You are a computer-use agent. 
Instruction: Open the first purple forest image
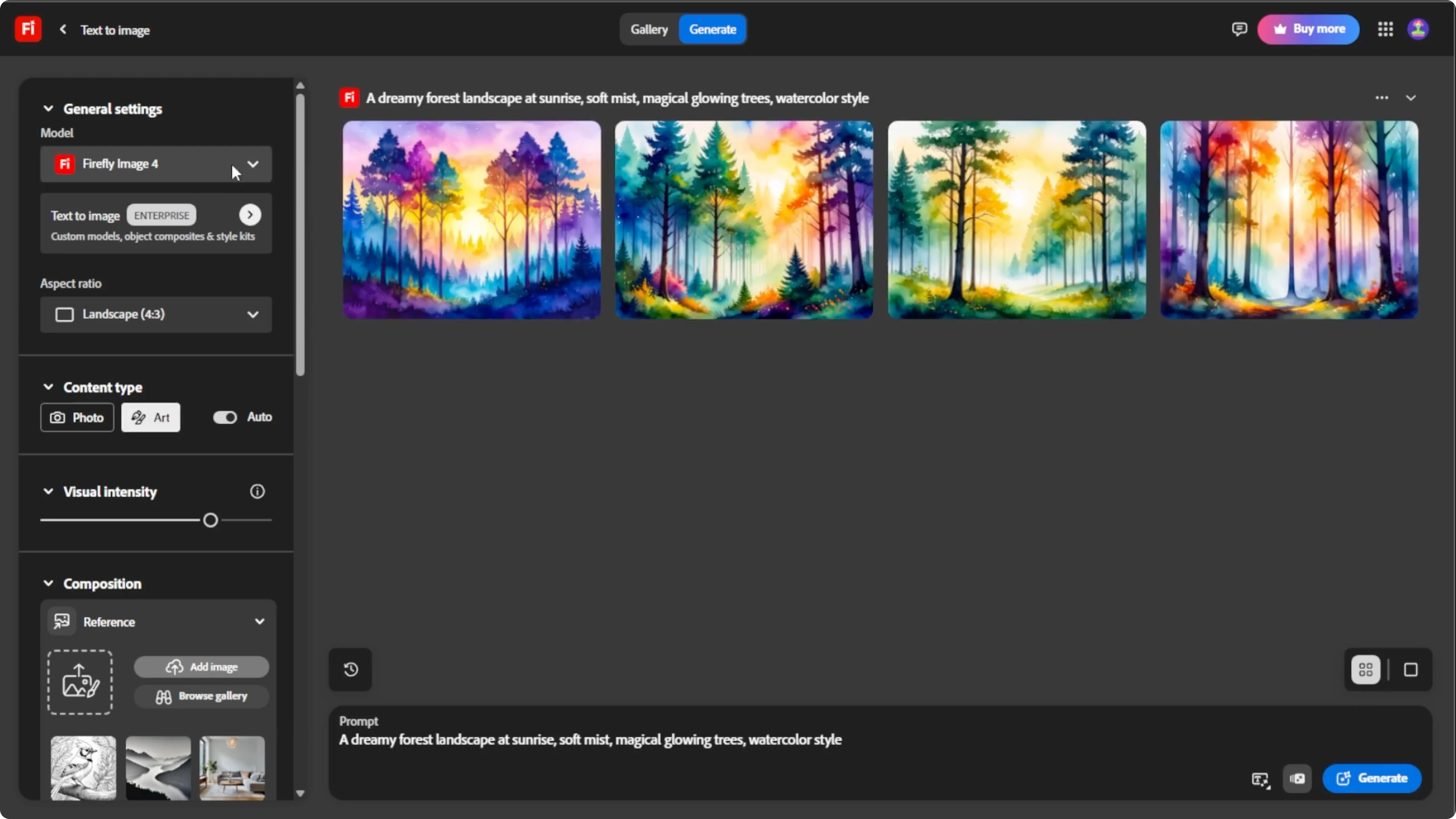471,220
